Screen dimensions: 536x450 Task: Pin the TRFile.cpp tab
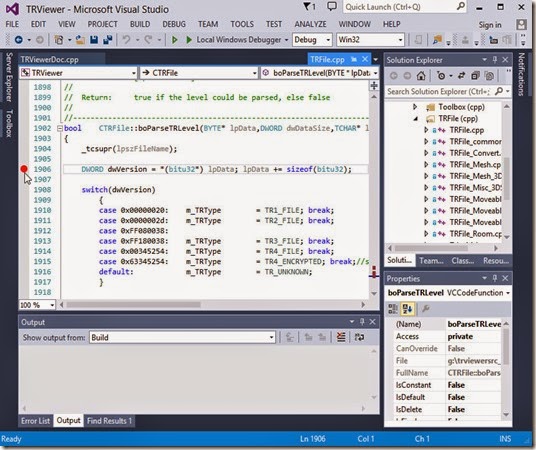pos(354,59)
